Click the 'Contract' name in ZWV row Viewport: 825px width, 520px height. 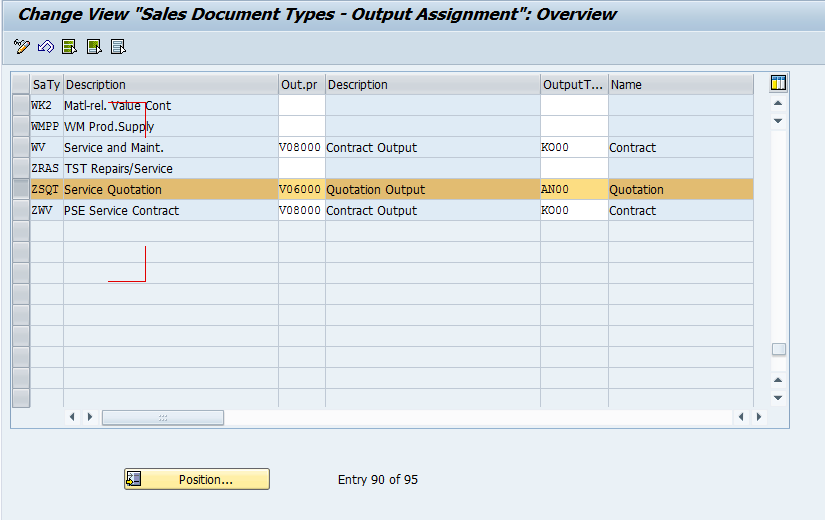tap(632, 211)
